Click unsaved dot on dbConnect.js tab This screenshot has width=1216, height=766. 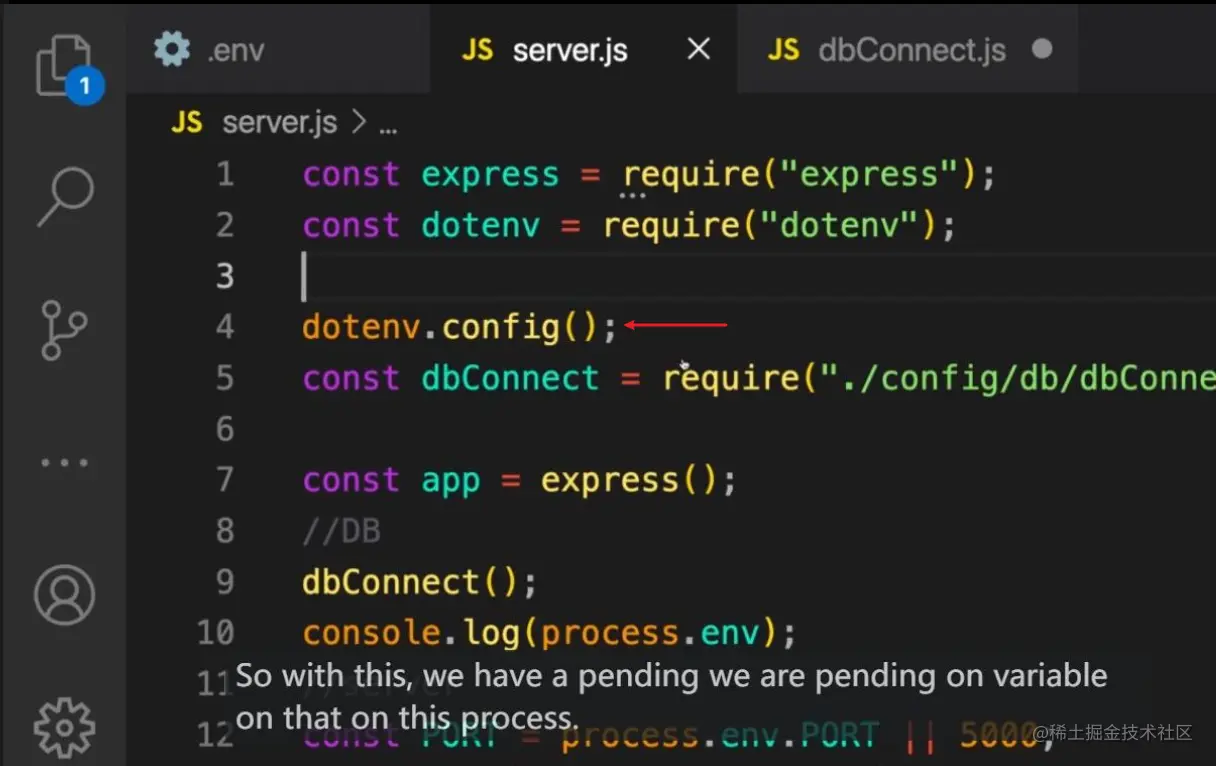(1042, 48)
